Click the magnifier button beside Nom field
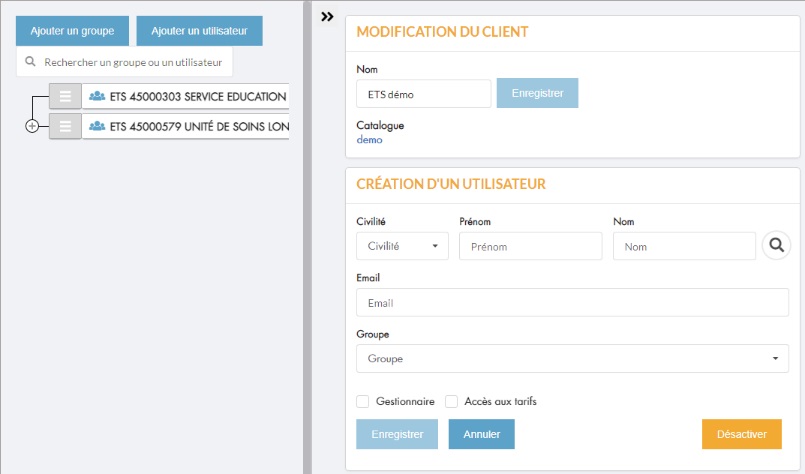The width and height of the screenshot is (805, 474). [x=776, y=245]
